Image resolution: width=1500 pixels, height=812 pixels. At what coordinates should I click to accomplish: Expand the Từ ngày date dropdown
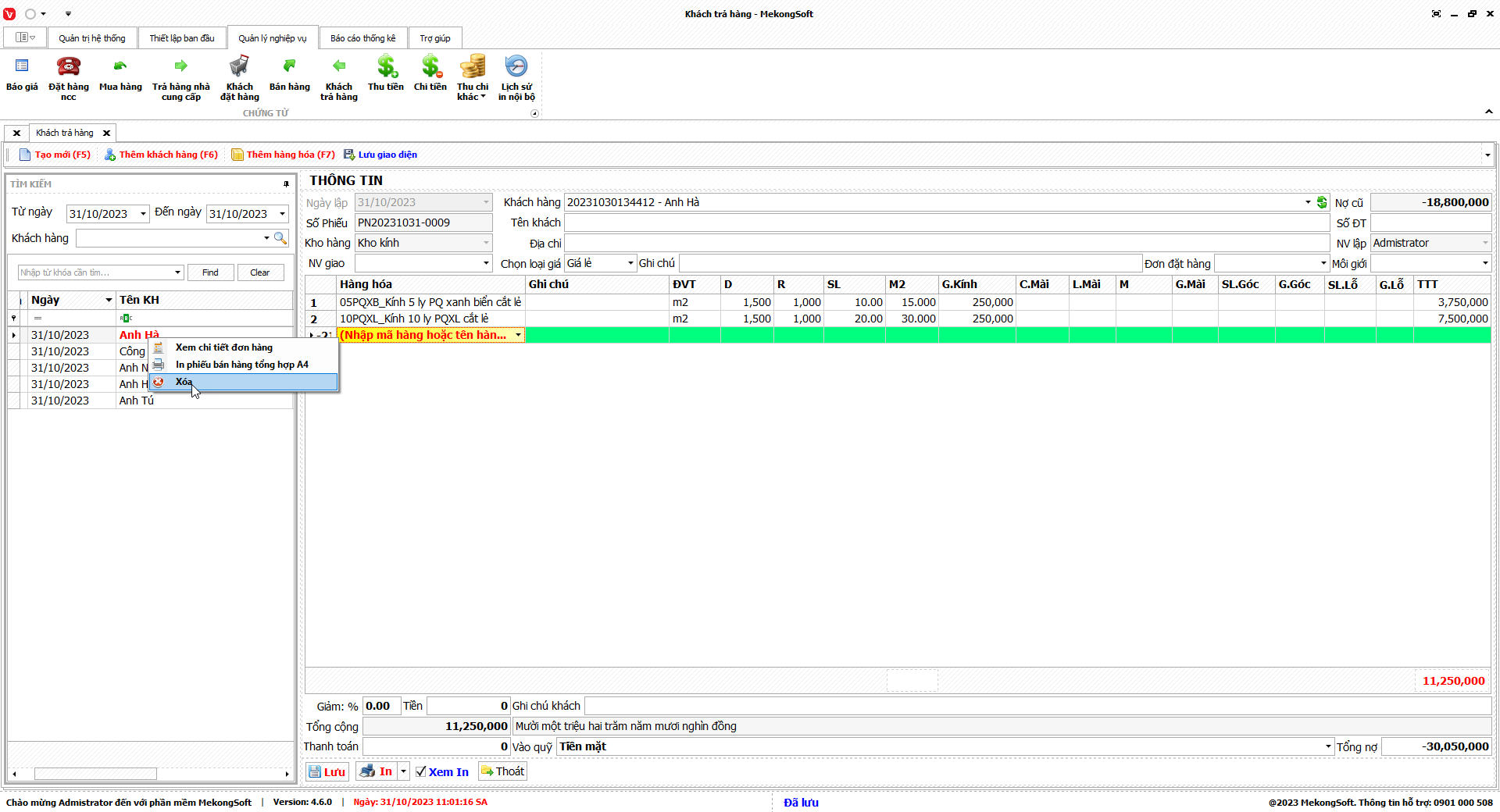click(x=143, y=214)
